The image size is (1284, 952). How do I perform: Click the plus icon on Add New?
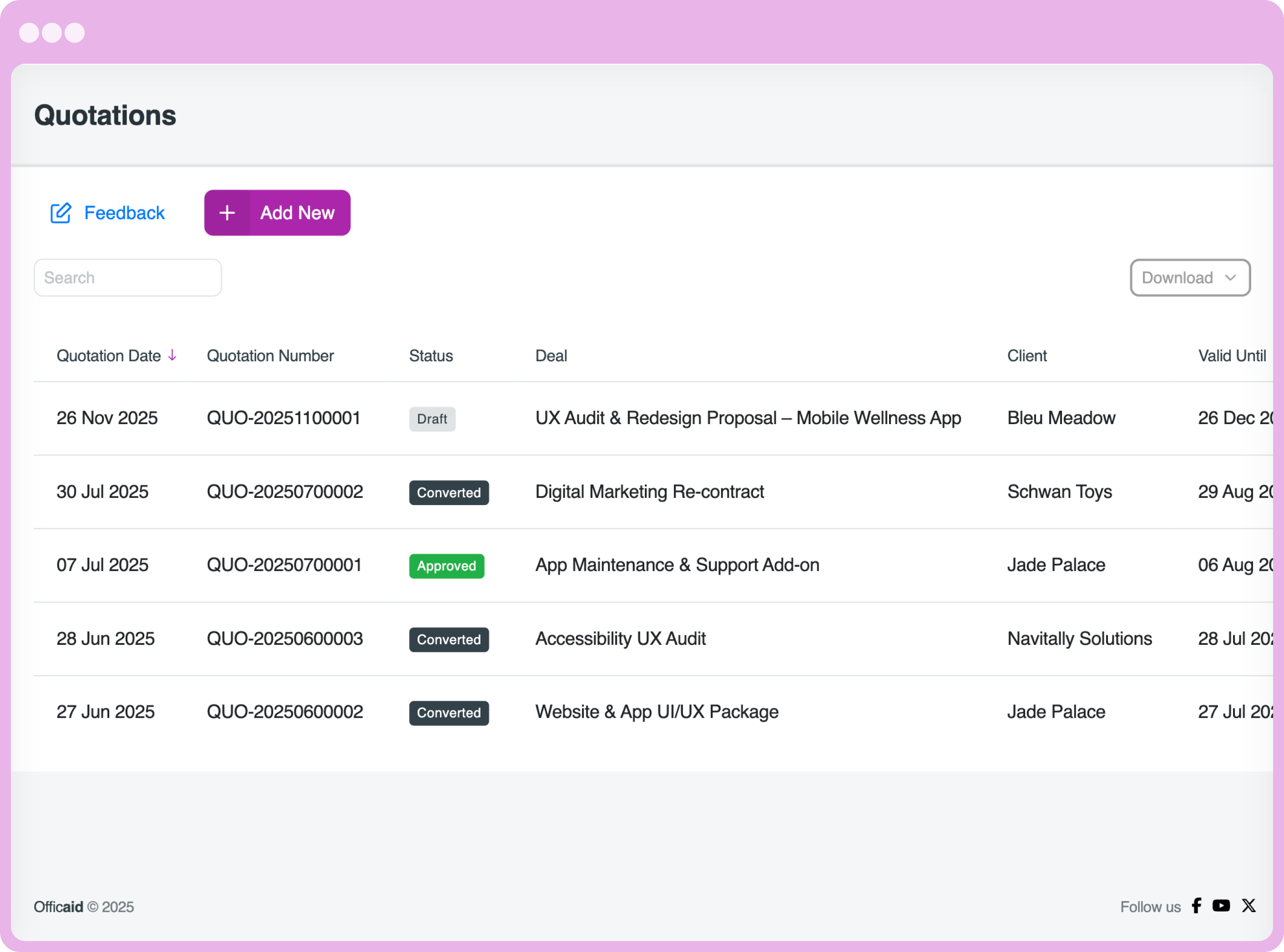[227, 213]
